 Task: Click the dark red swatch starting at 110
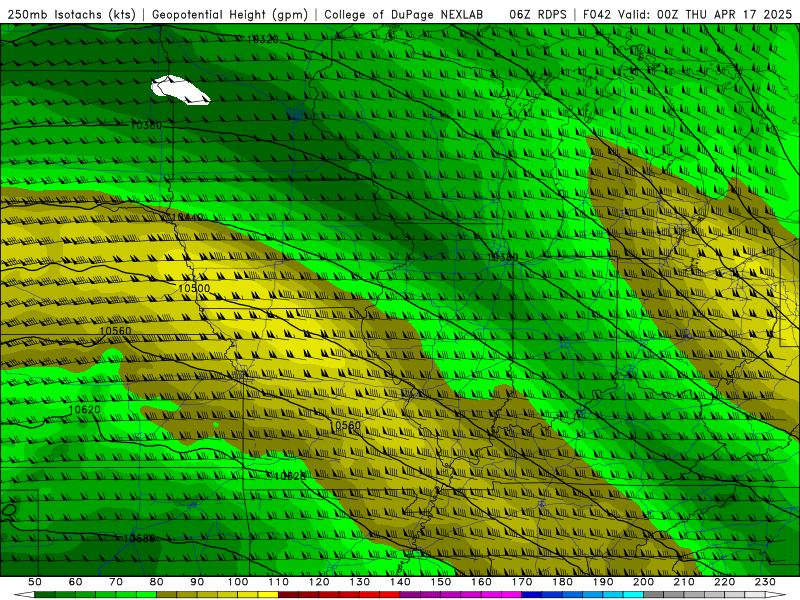pos(289,595)
